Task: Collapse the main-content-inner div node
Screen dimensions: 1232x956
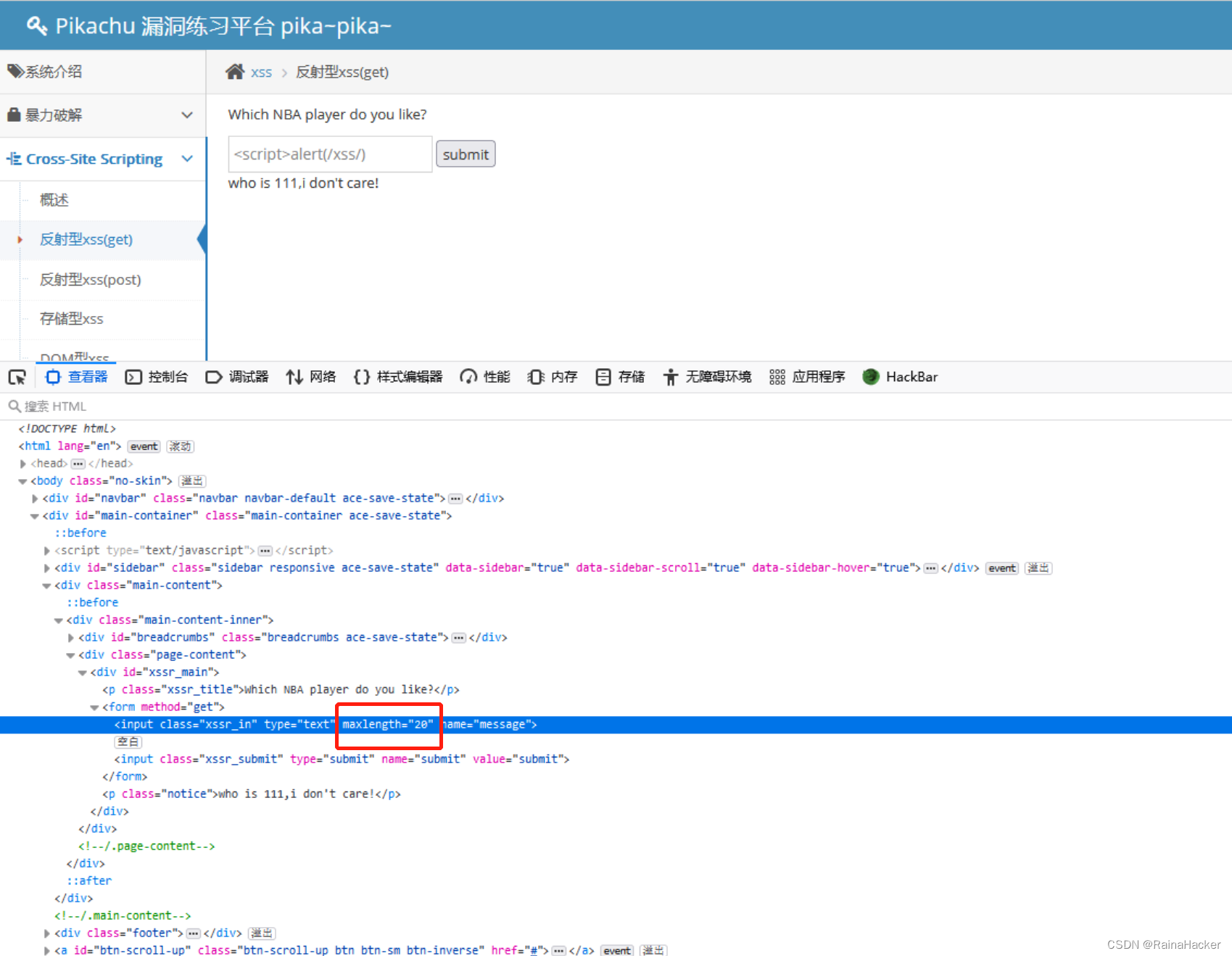Action: [59, 620]
